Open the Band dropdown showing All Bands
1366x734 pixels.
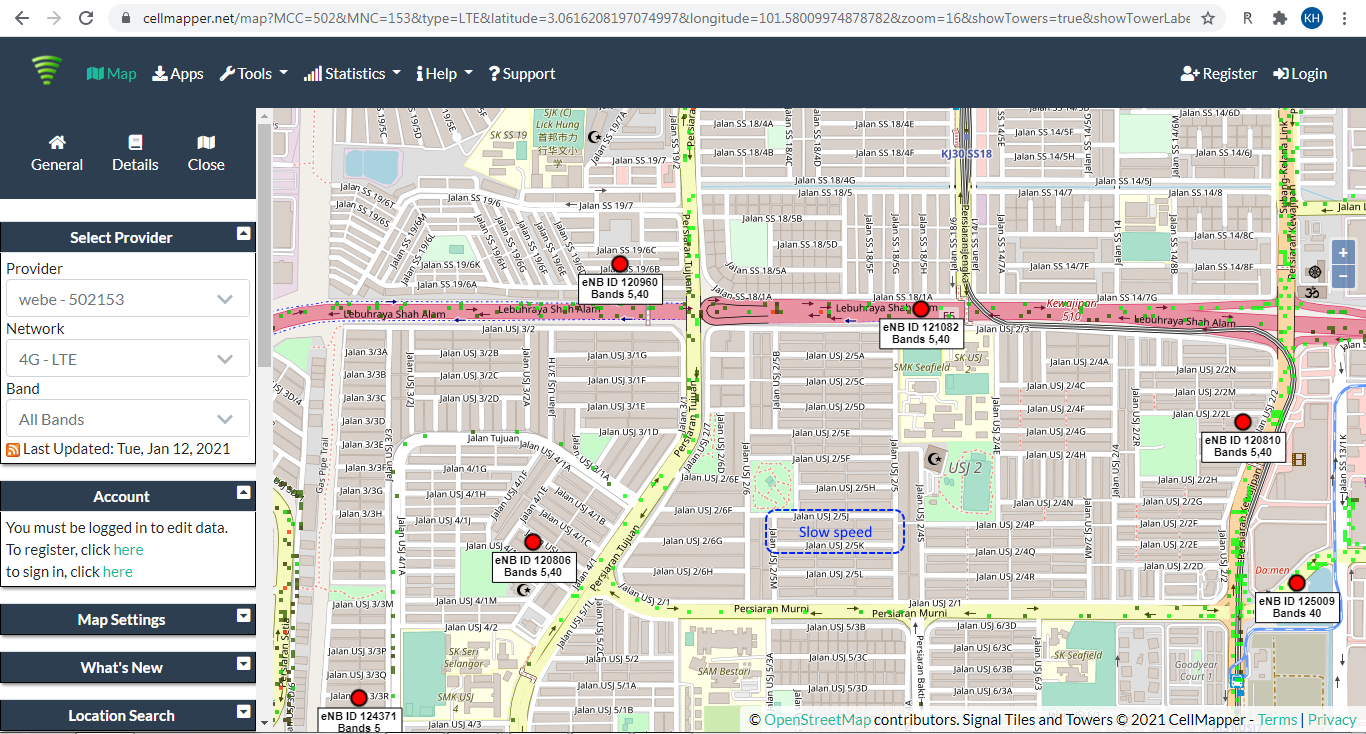[128, 419]
